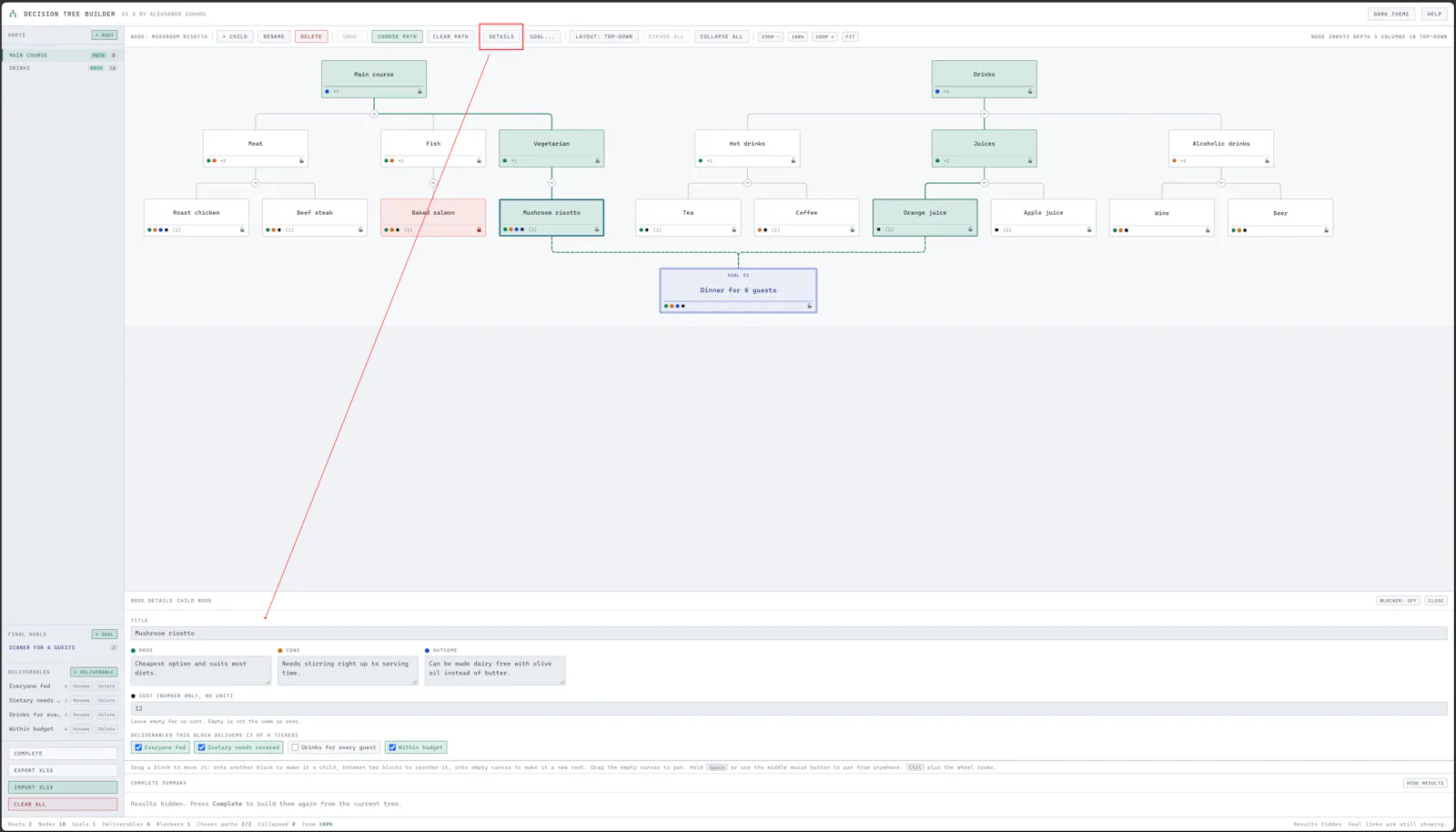Collapse children under Meat node
The image size is (1456, 832).
tap(256, 183)
